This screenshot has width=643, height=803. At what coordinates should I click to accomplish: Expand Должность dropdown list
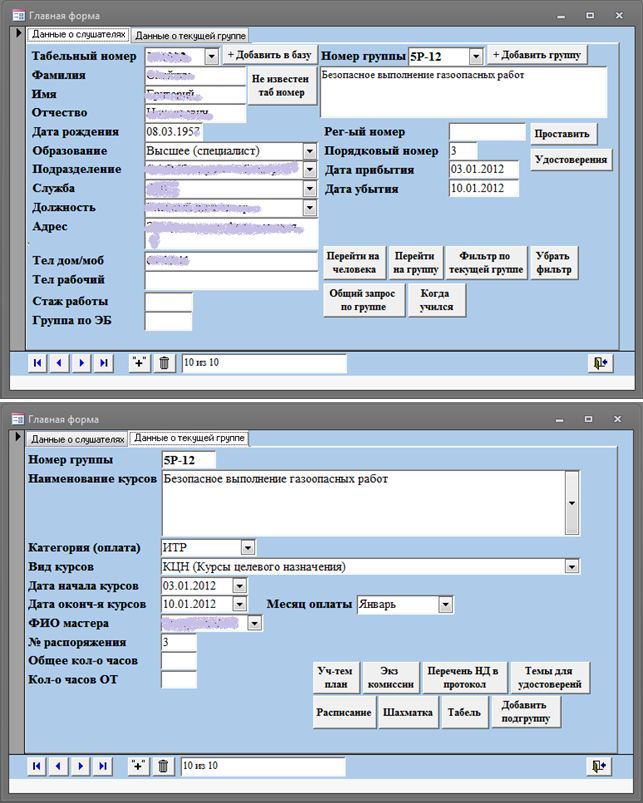[x=310, y=208]
